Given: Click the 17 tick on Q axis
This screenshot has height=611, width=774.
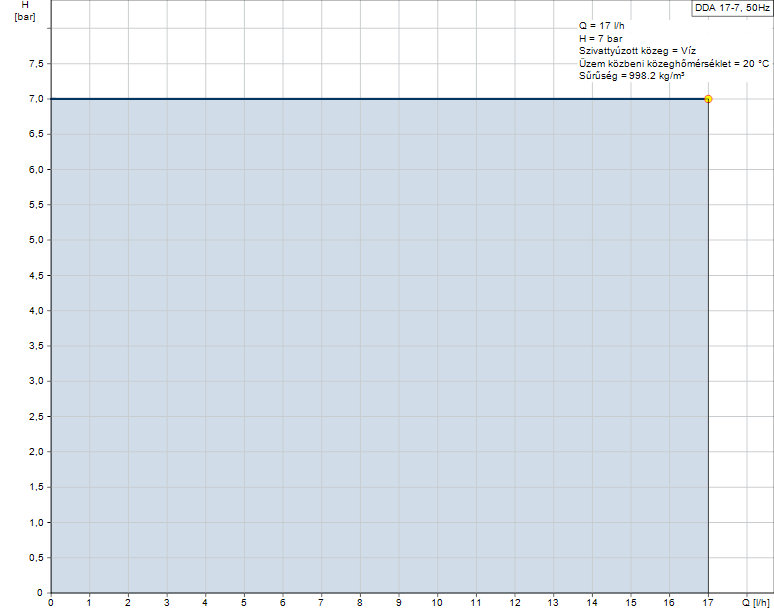Looking at the screenshot, I should click(708, 603).
